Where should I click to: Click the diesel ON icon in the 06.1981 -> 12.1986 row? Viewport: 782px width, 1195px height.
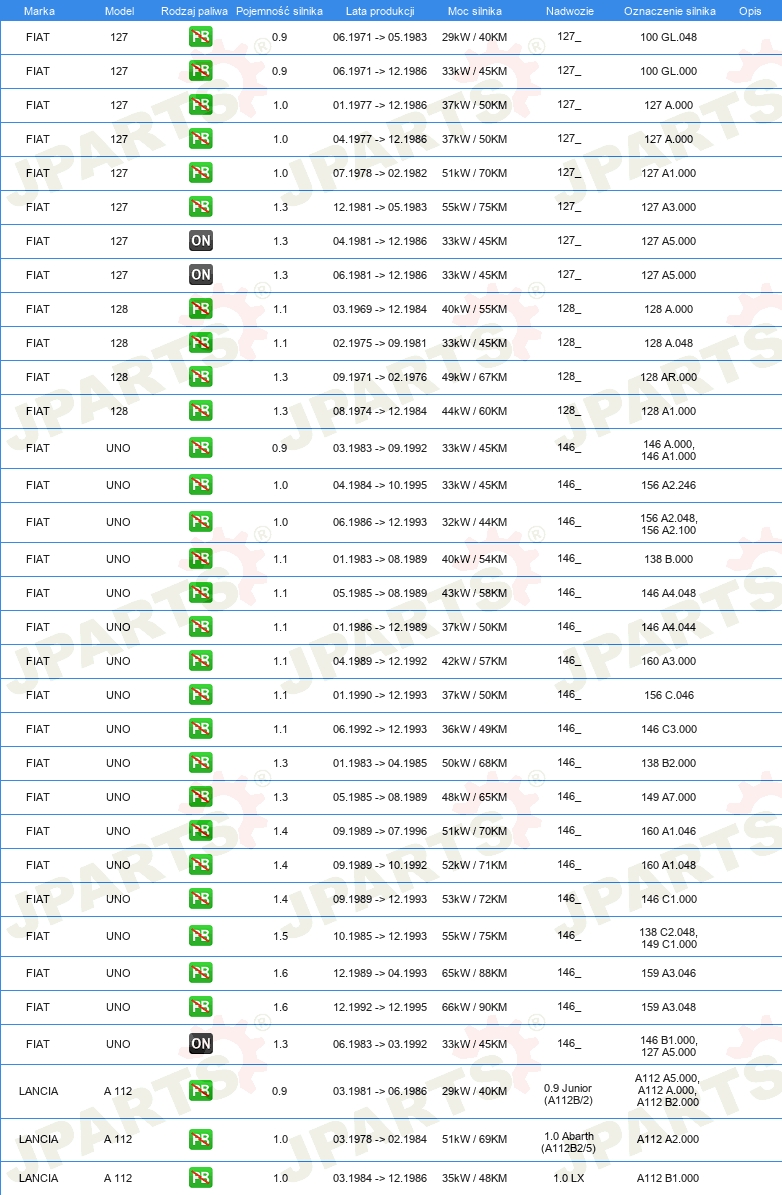[200, 274]
